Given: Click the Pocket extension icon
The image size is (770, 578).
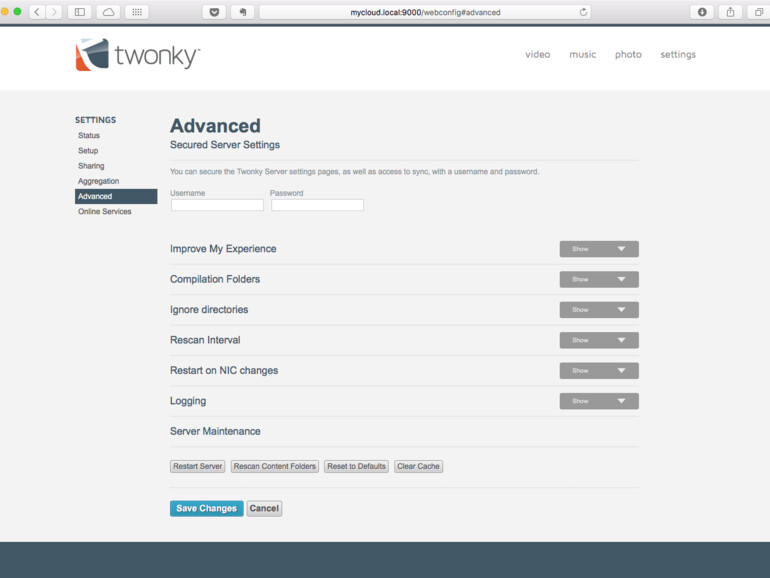Looking at the screenshot, I should tap(214, 12).
